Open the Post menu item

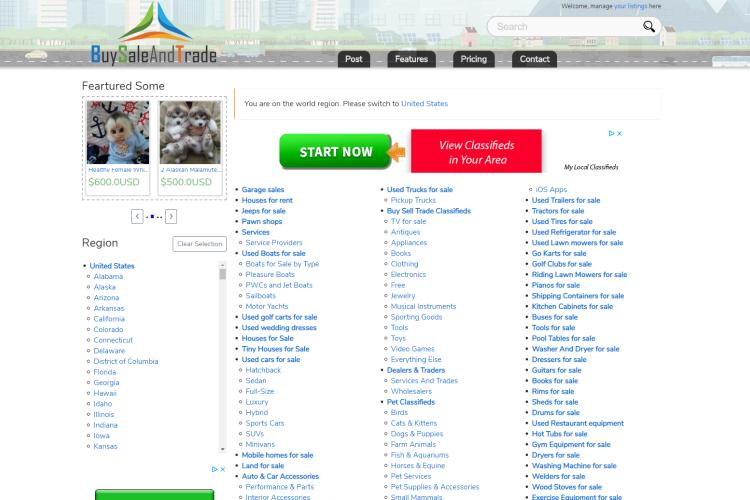pos(354,59)
